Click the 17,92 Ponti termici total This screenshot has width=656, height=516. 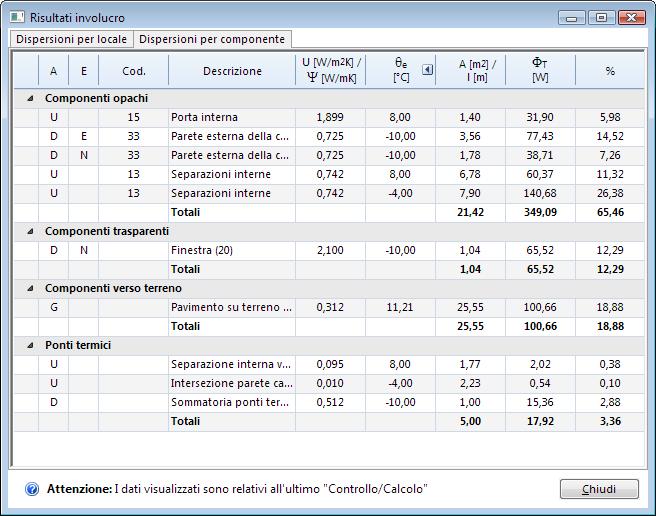[541, 421]
